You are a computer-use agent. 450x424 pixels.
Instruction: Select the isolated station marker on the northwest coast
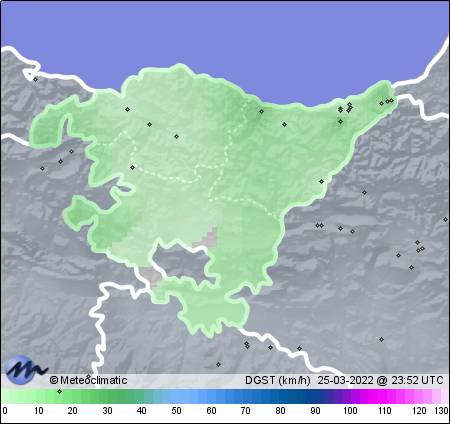pyautogui.click(x=36, y=79)
